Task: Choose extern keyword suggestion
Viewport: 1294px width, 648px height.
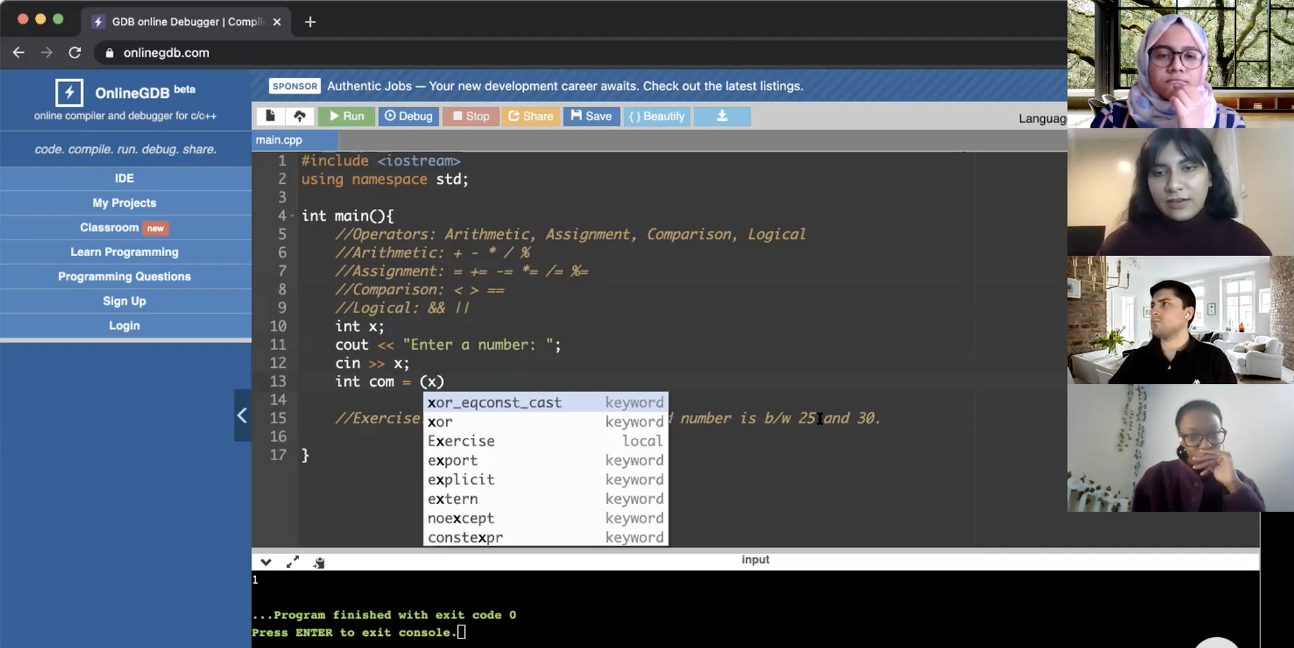Action: pyautogui.click(x=546, y=499)
